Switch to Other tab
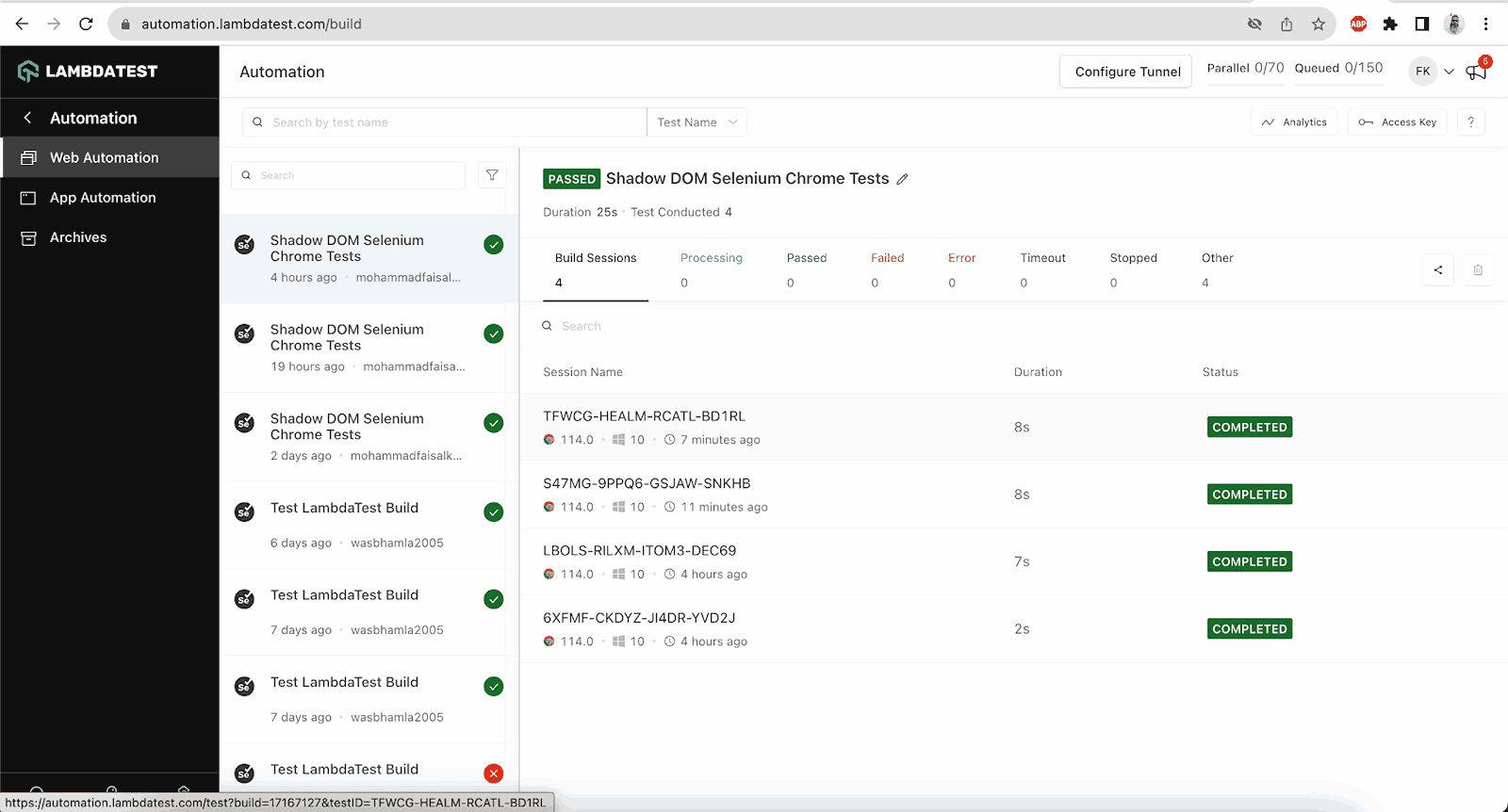The height and width of the screenshot is (812, 1508). click(x=1217, y=270)
